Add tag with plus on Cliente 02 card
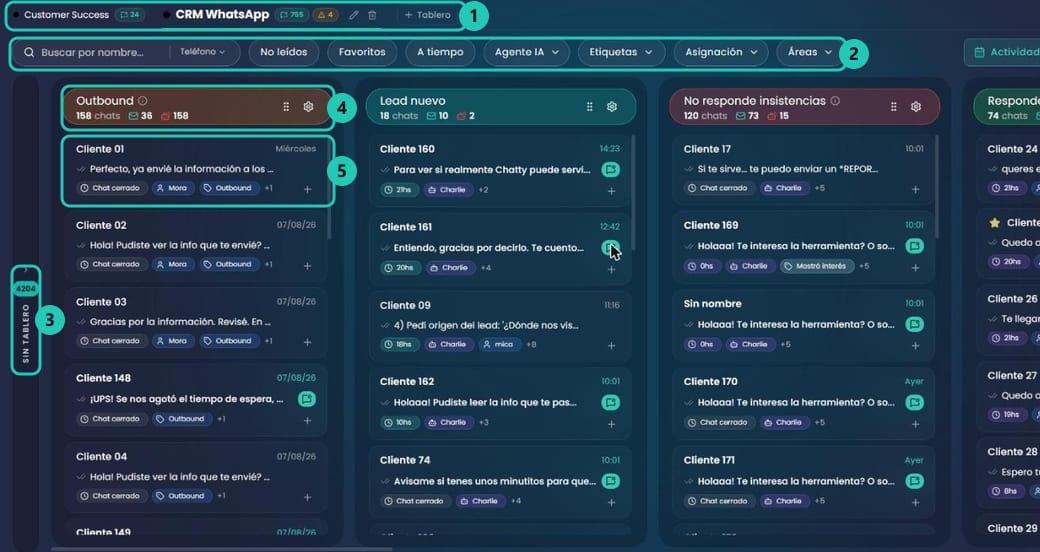Image resolution: width=1040 pixels, height=552 pixels. click(x=307, y=265)
